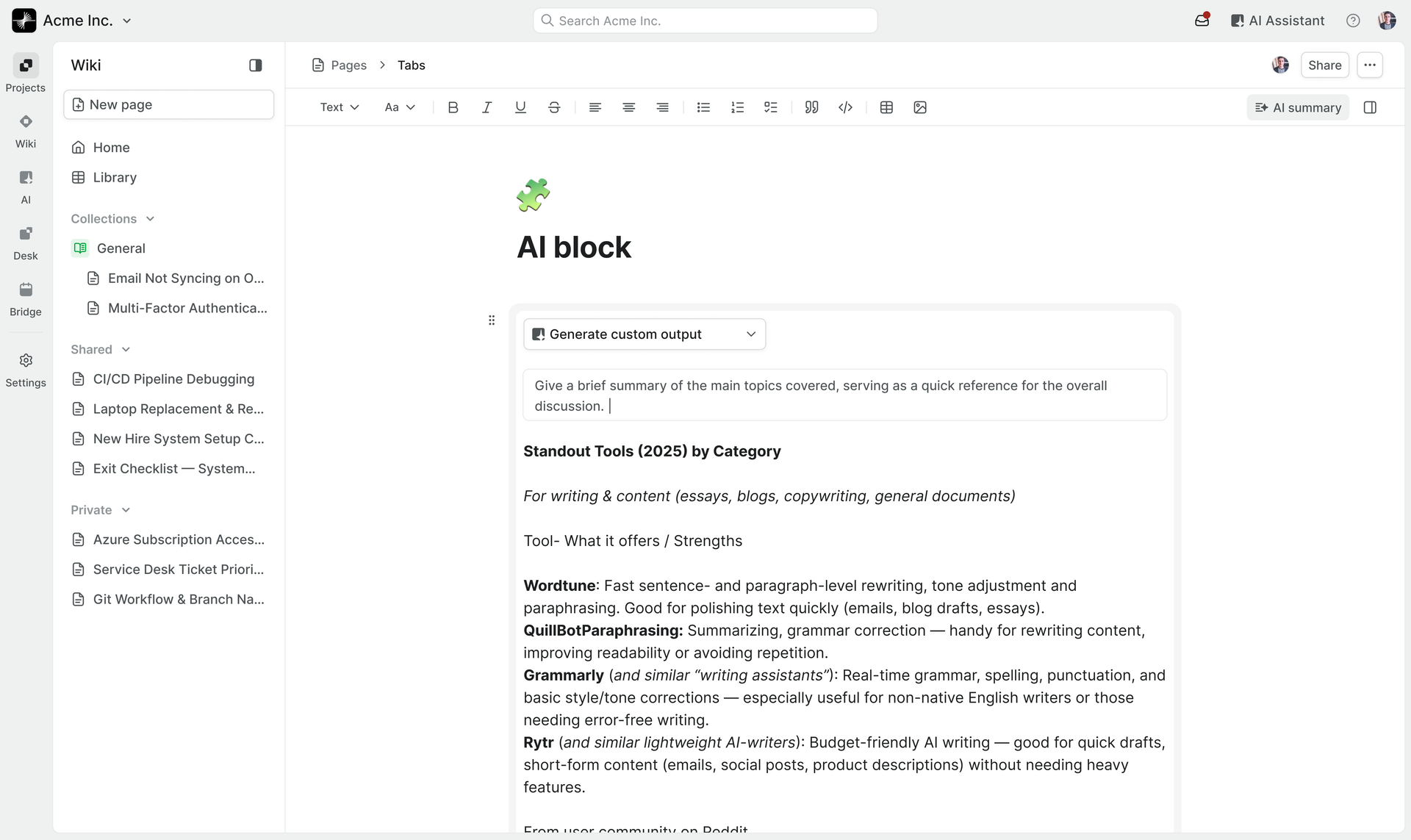Open AI in left rail
This screenshot has width=1411, height=840.
(26, 187)
